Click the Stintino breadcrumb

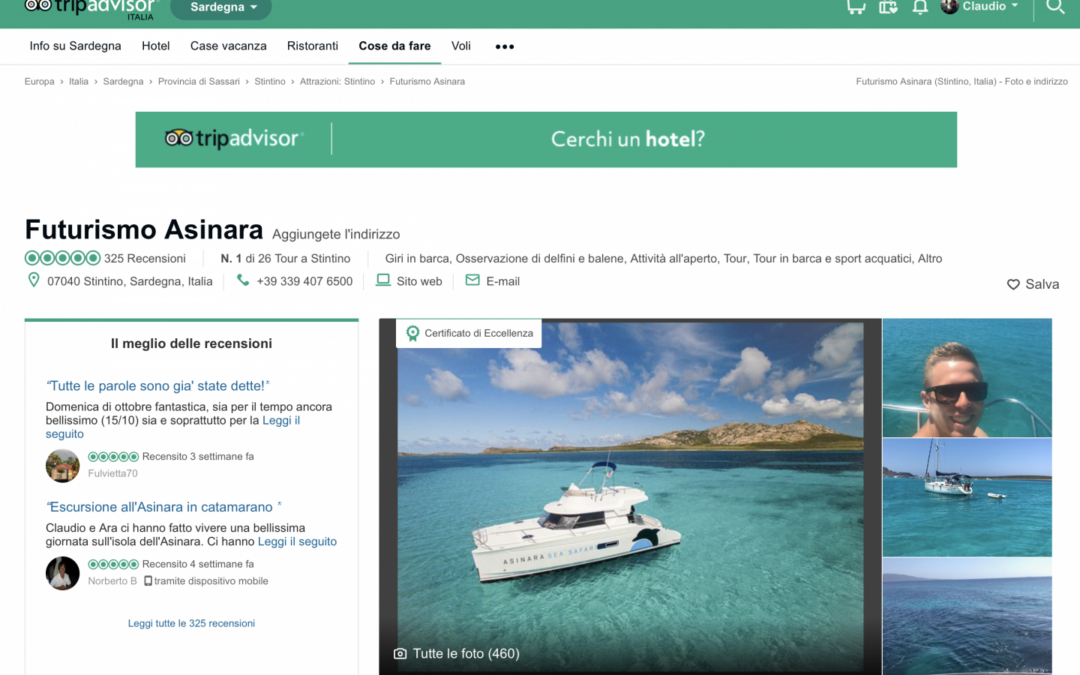tap(270, 81)
